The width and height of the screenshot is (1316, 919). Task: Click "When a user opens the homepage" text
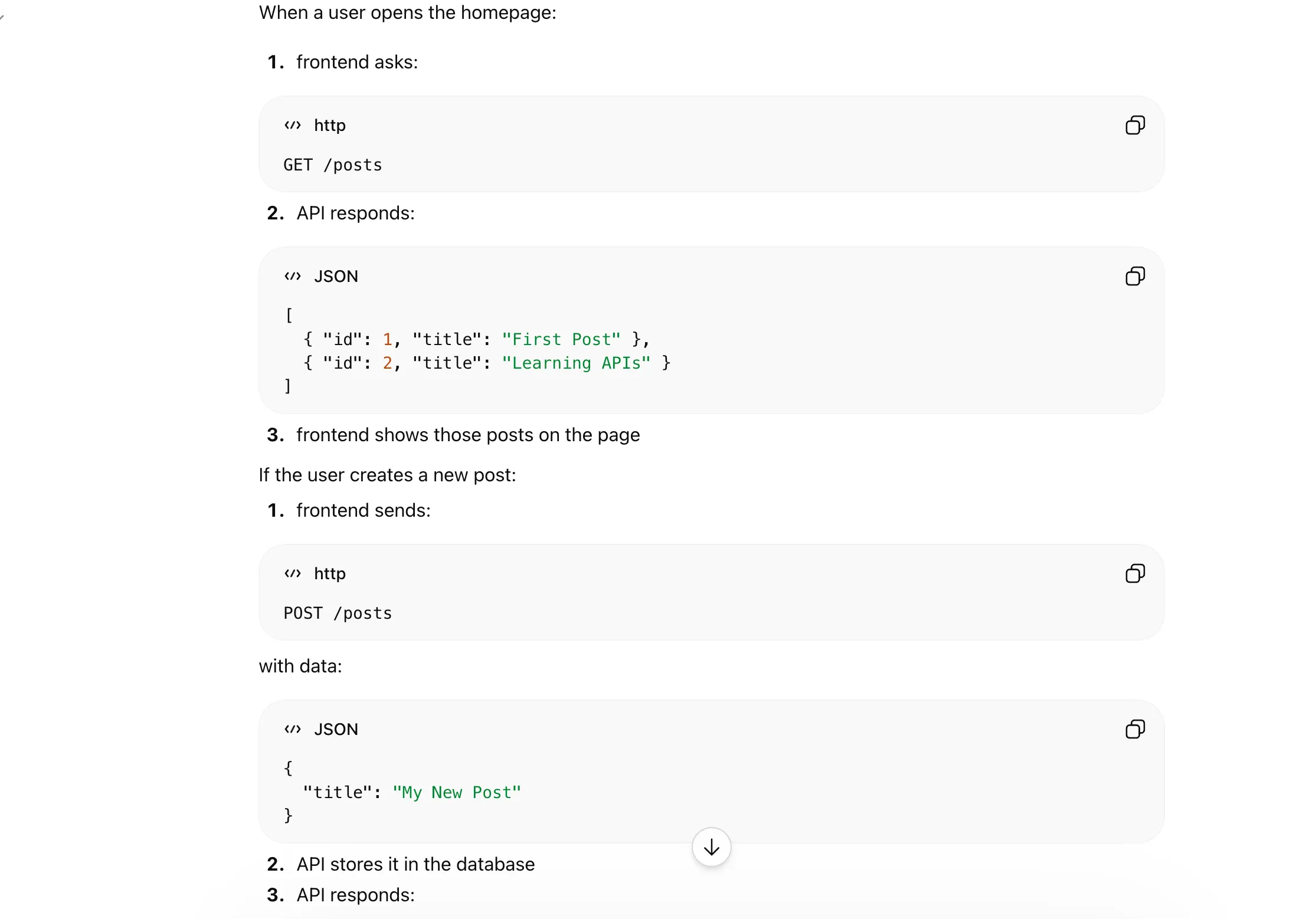tap(407, 12)
